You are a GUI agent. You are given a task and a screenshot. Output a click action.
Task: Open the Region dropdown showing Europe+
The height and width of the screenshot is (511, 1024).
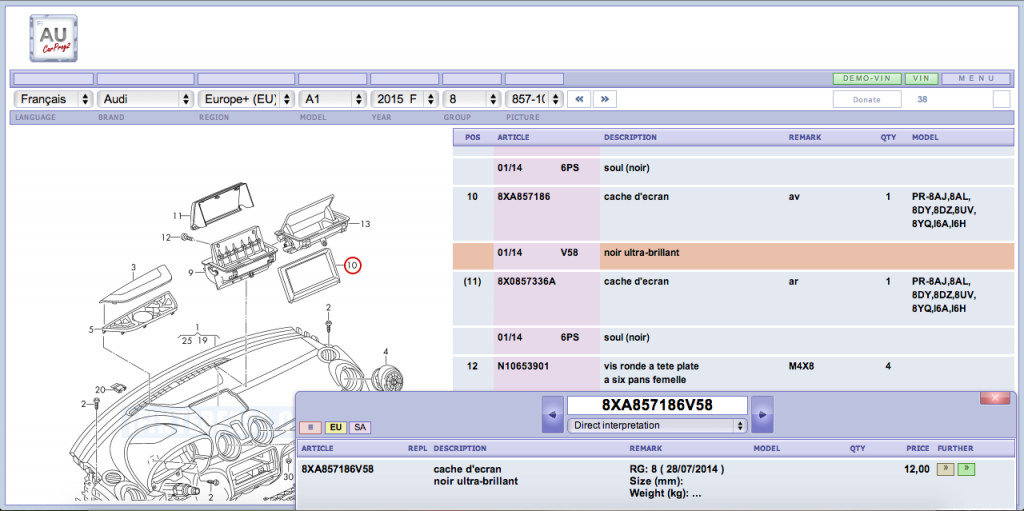[246, 99]
